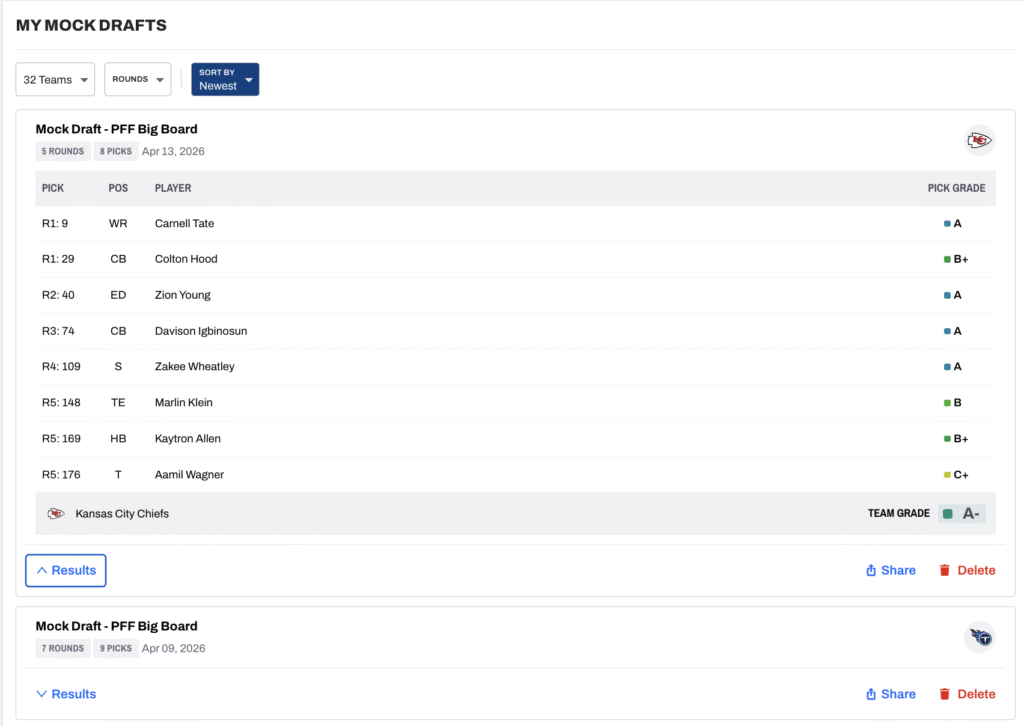The height and width of the screenshot is (726, 1024).
Task: Open the Rounds filter dropdown
Action: click(137, 80)
